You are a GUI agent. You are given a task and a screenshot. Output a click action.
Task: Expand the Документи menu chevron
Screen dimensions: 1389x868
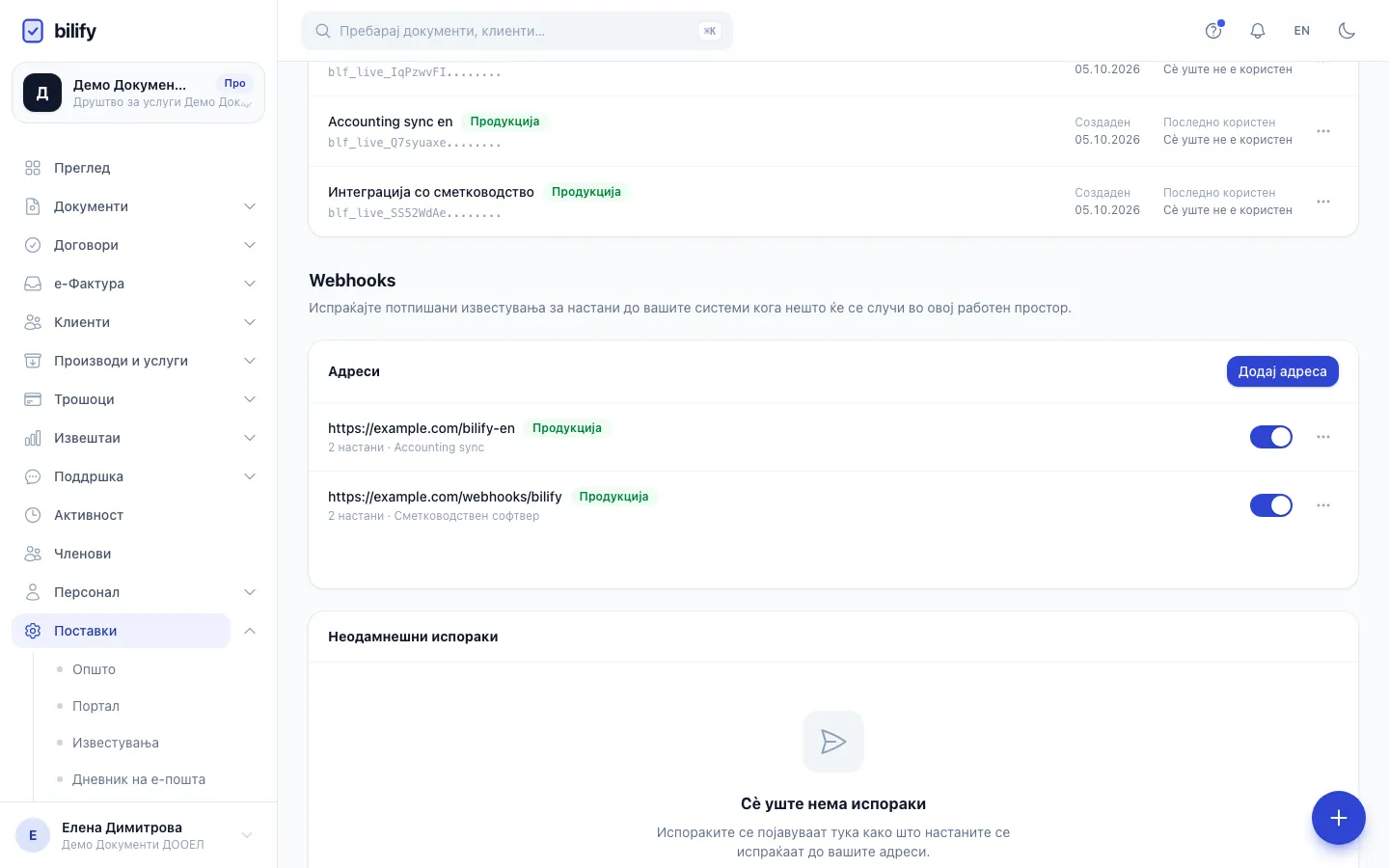pyautogui.click(x=250, y=206)
